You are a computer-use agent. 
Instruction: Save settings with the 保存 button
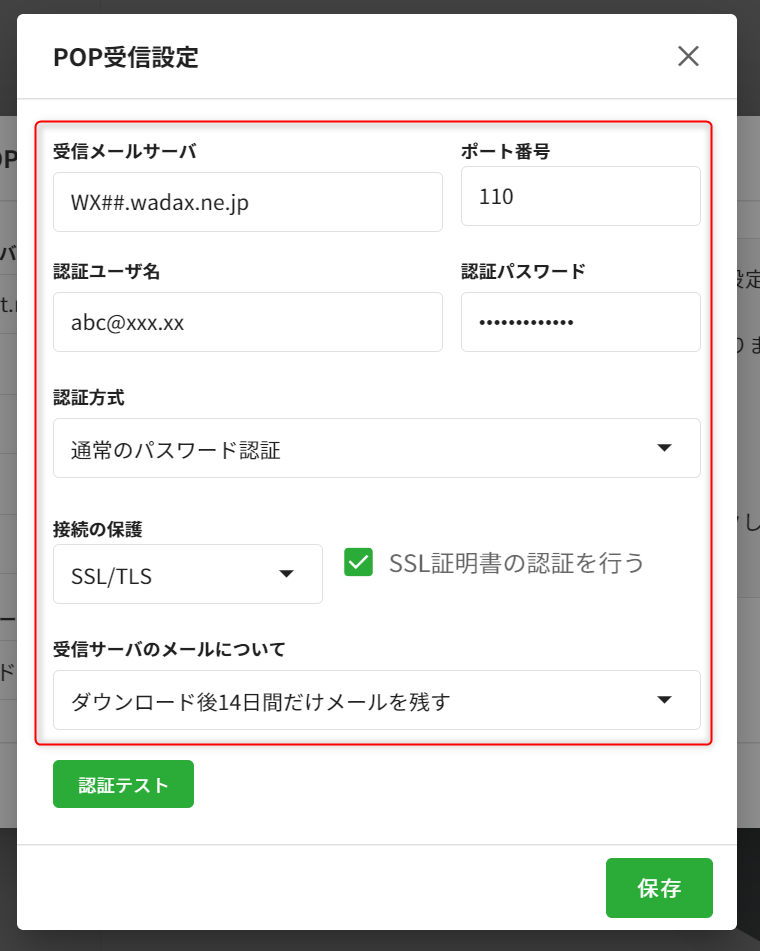click(659, 888)
